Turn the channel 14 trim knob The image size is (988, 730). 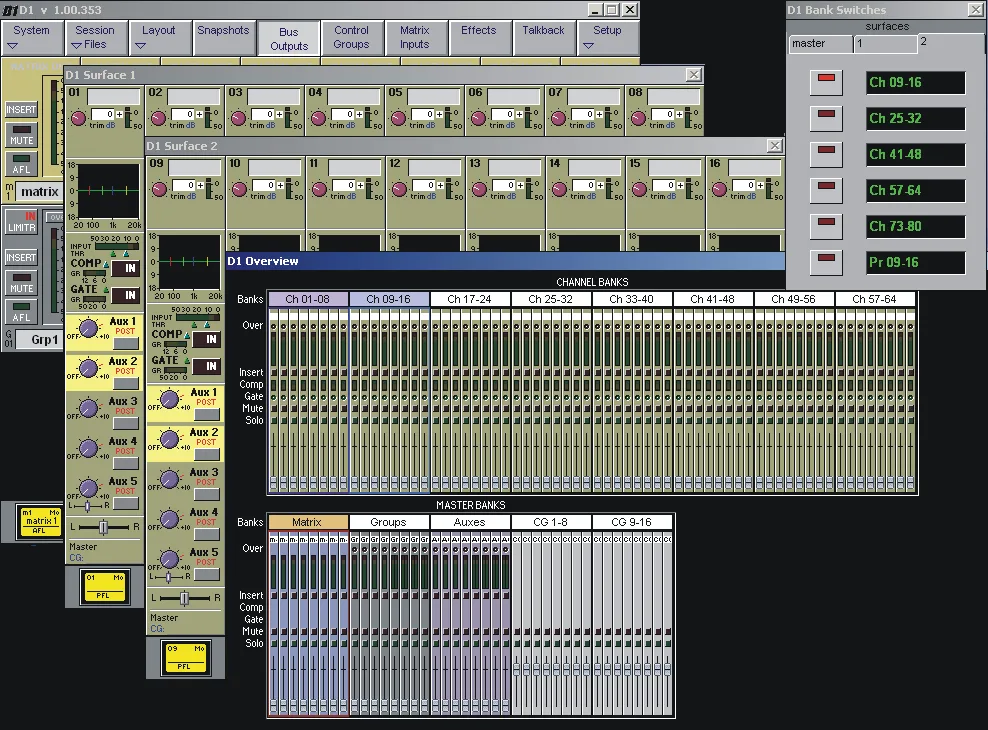click(x=560, y=189)
